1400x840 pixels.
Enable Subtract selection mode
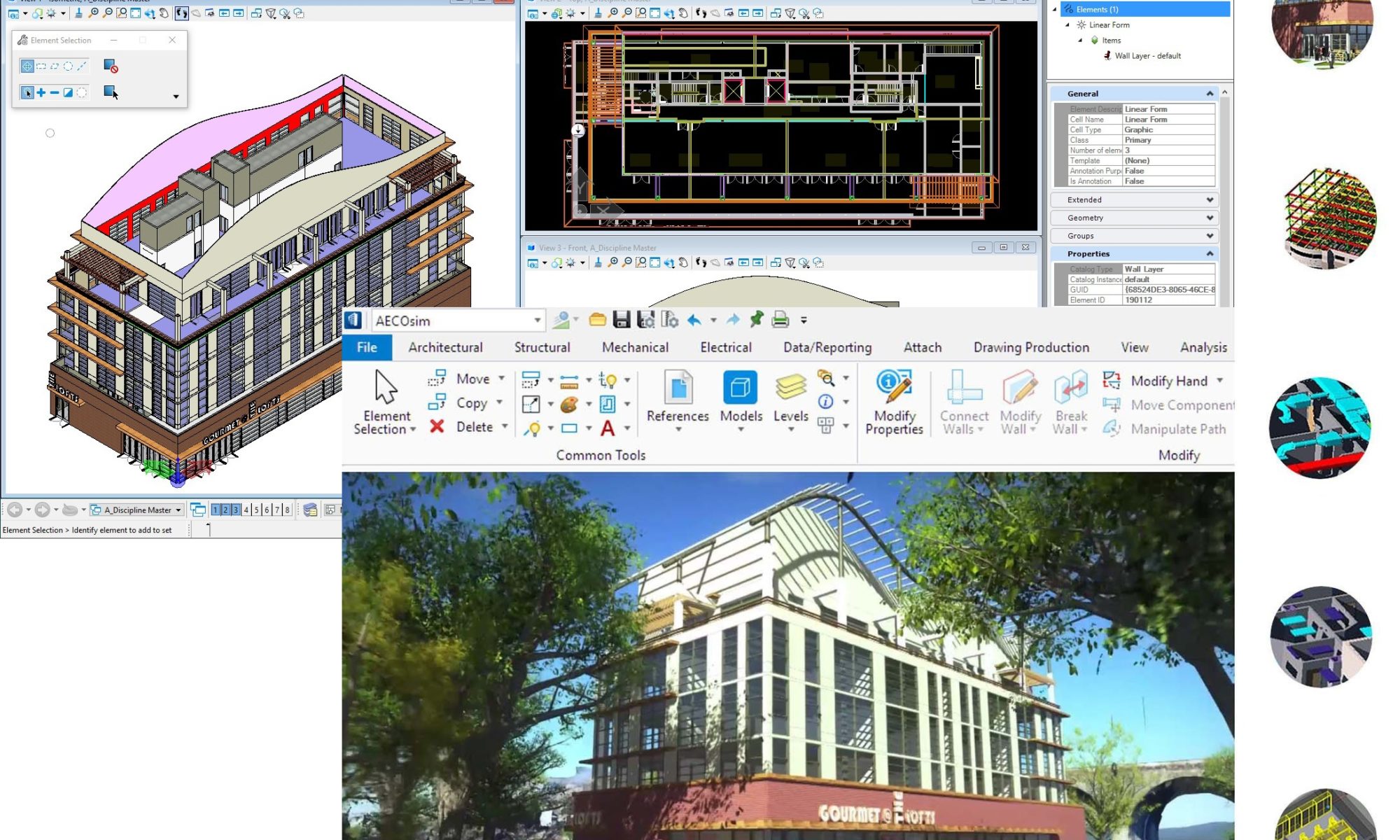click(55, 92)
